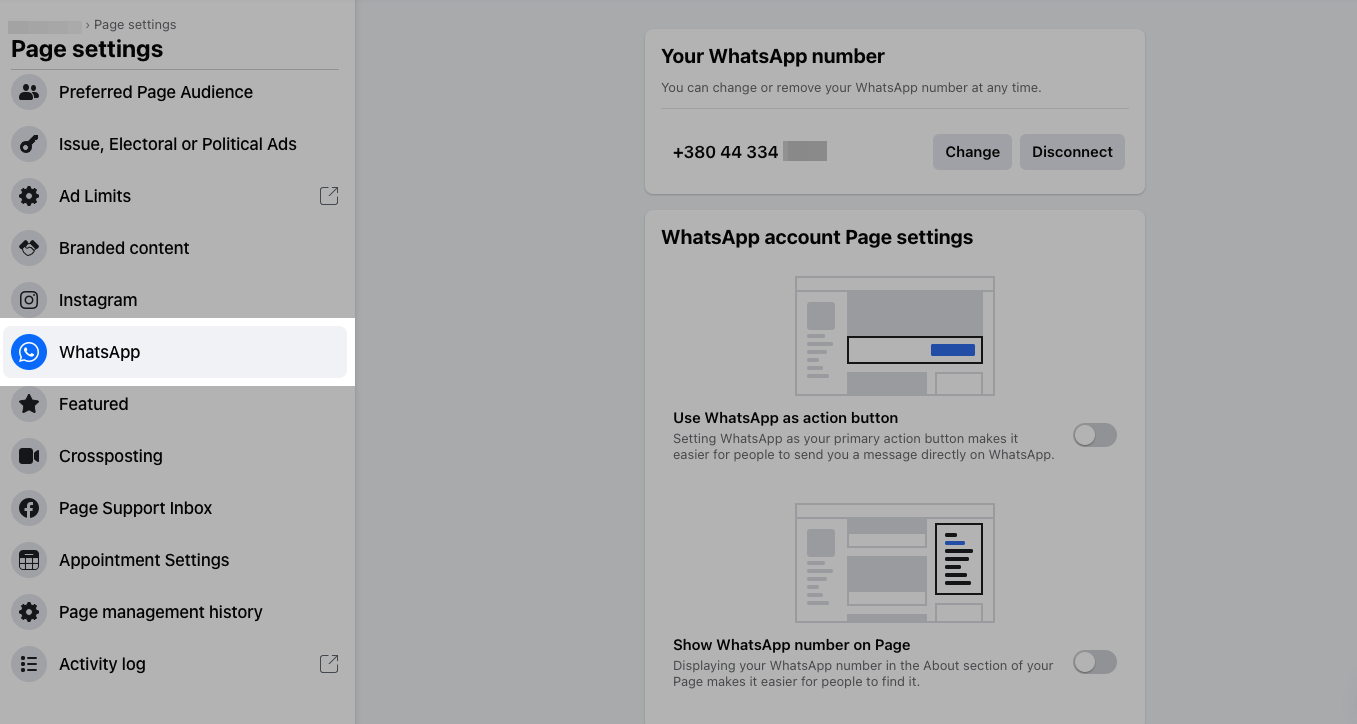Image resolution: width=1357 pixels, height=724 pixels.
Task: Click the WhatsApp logo icon in sidebar
Action: (29, 352)
